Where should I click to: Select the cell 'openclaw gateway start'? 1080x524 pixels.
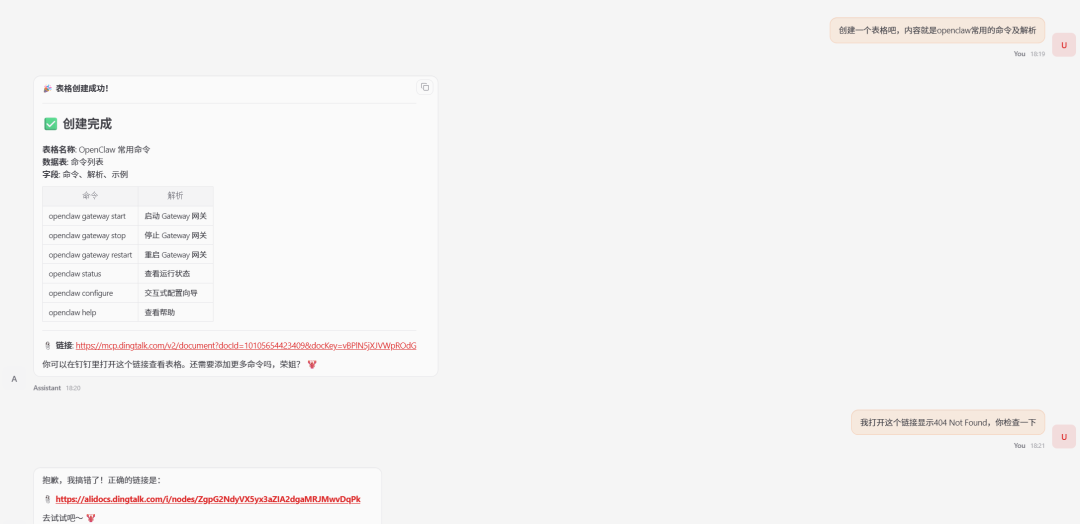[x=90, y=216]
